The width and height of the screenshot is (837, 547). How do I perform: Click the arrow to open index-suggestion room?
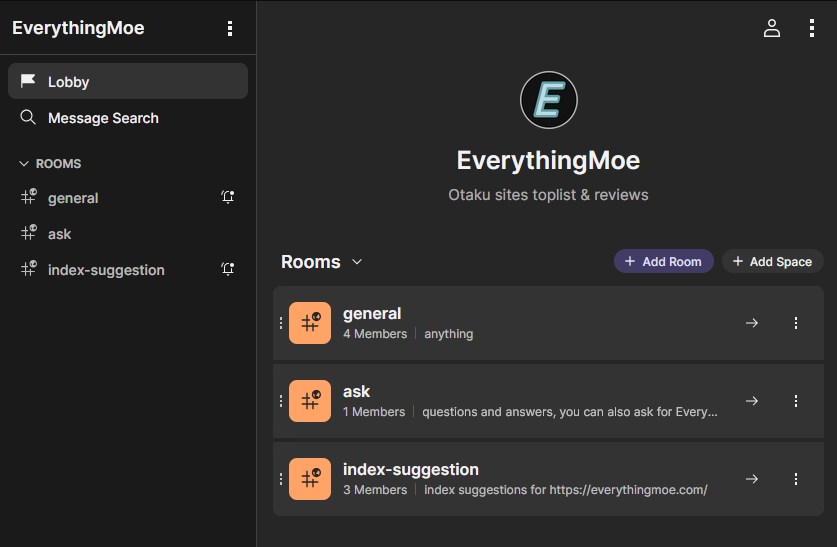click(752, 478)
